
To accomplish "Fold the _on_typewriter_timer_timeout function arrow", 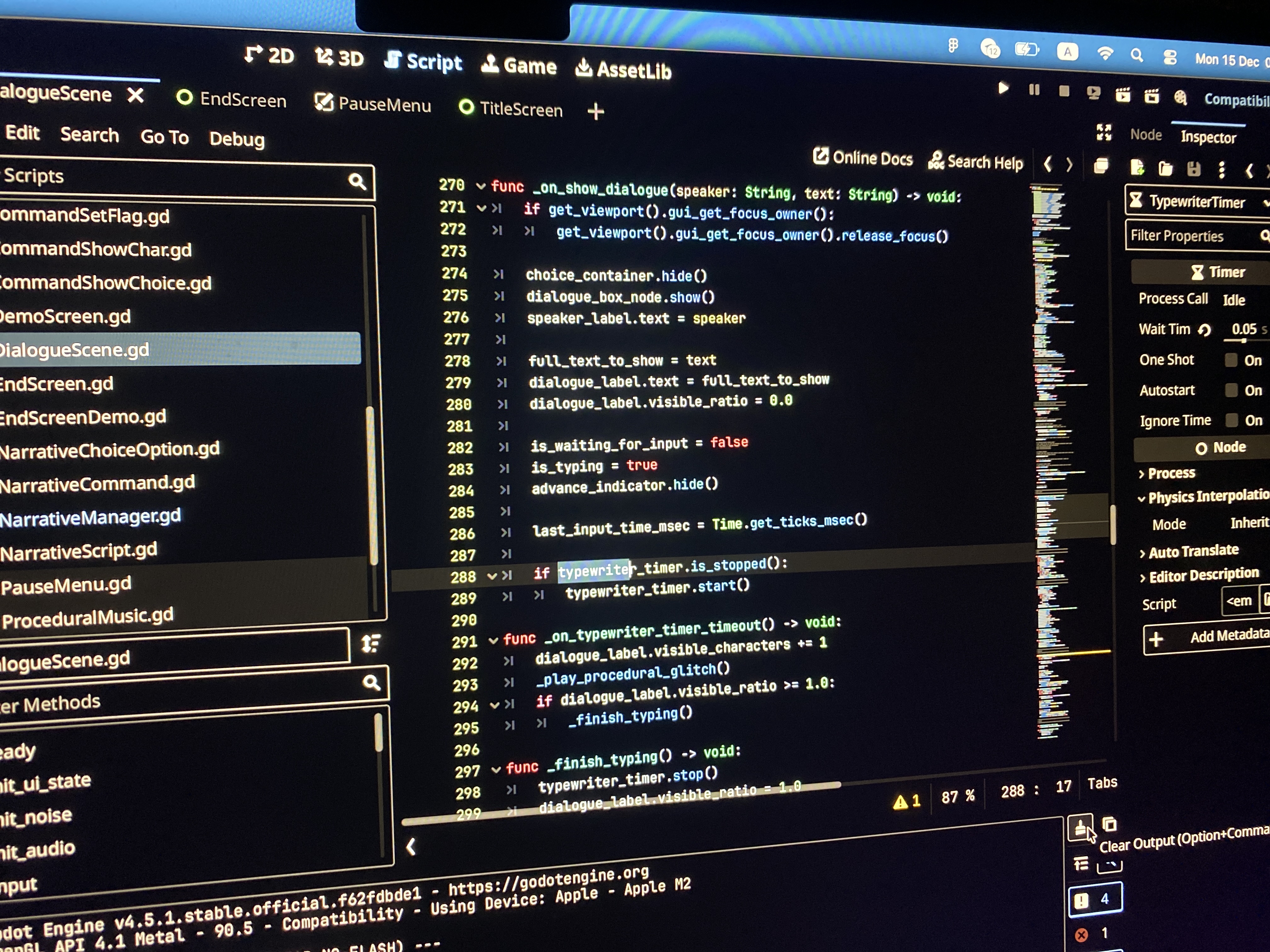I will (x=493, y=640).
